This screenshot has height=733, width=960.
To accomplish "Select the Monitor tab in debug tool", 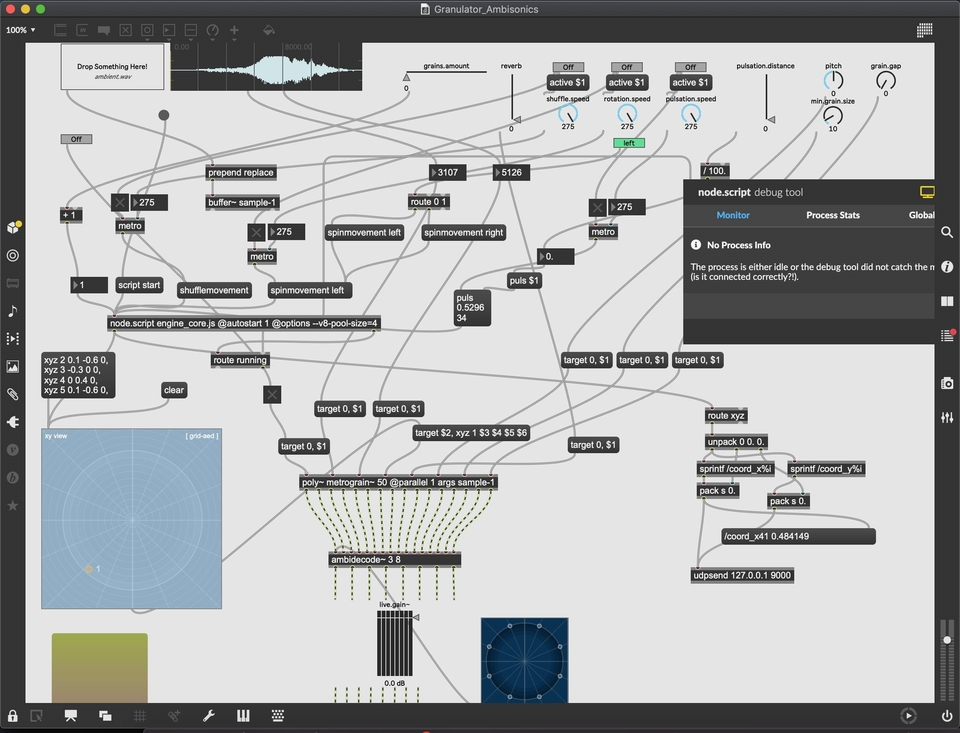I will pyautogui.click(x=733, y=215).
